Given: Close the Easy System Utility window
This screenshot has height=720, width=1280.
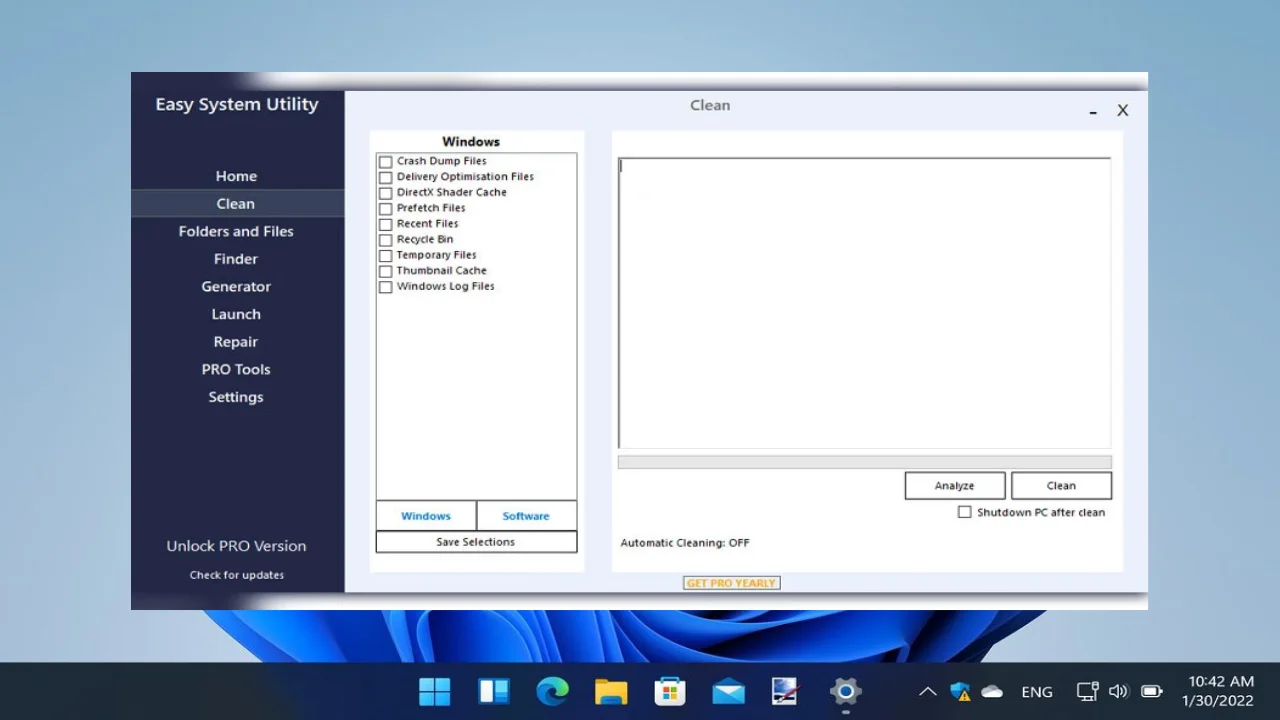Looking at the screenshot, I should point(1123,111).
